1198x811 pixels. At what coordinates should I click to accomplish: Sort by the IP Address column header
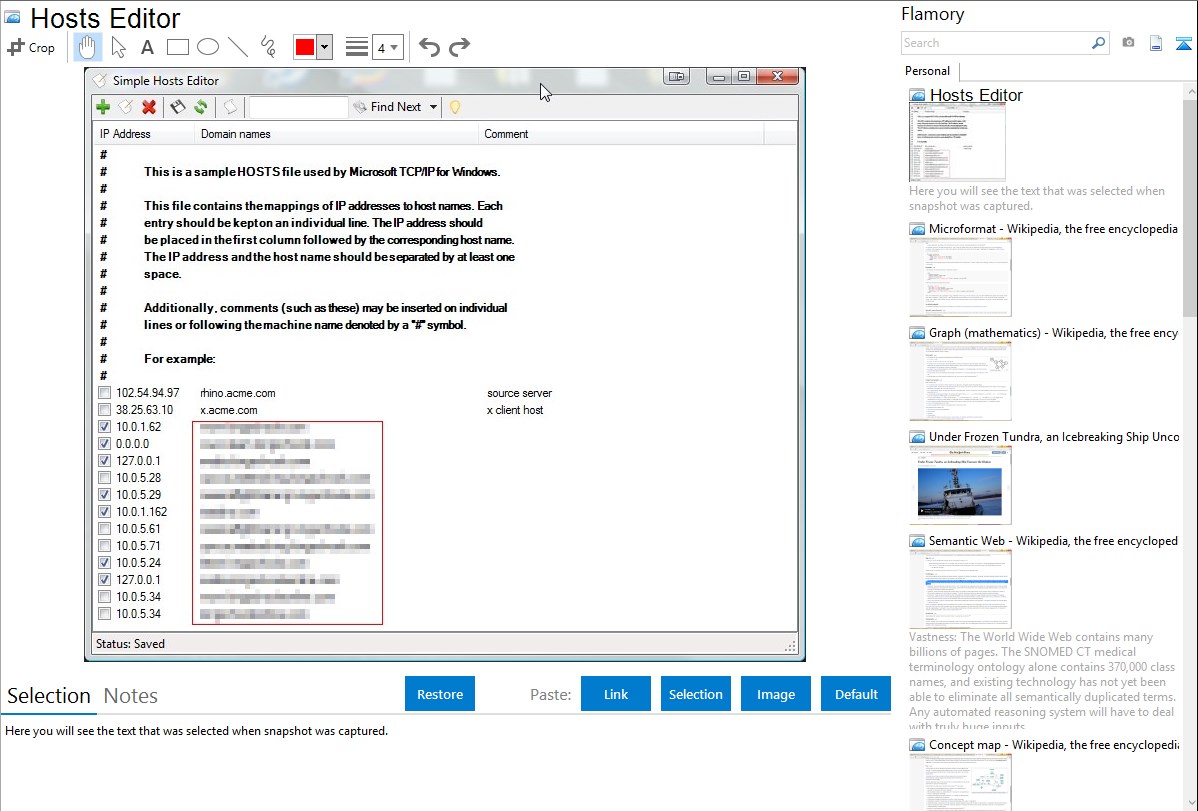[x=144, y=134]
